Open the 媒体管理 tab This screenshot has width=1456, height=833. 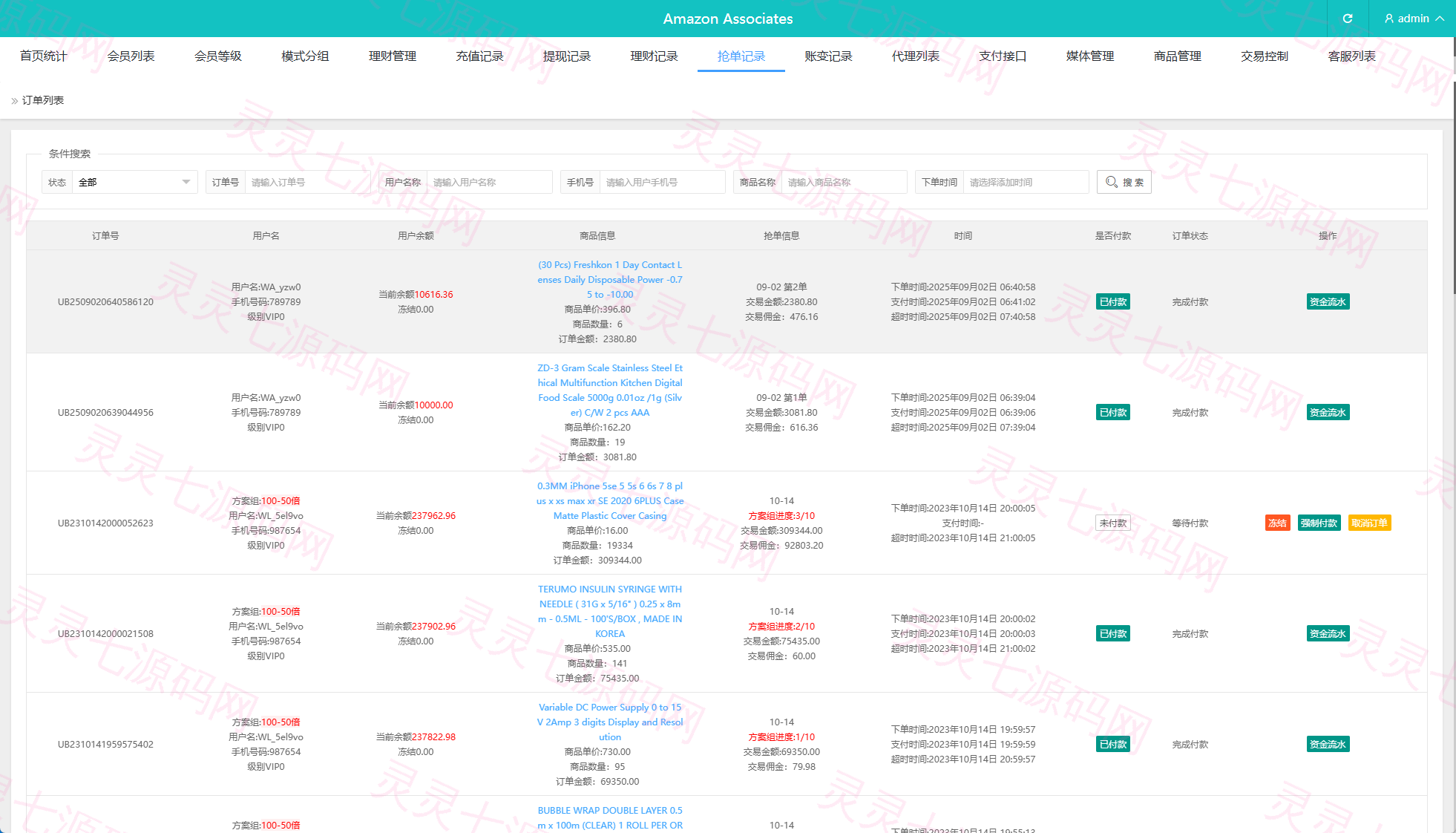[1090, 56]
